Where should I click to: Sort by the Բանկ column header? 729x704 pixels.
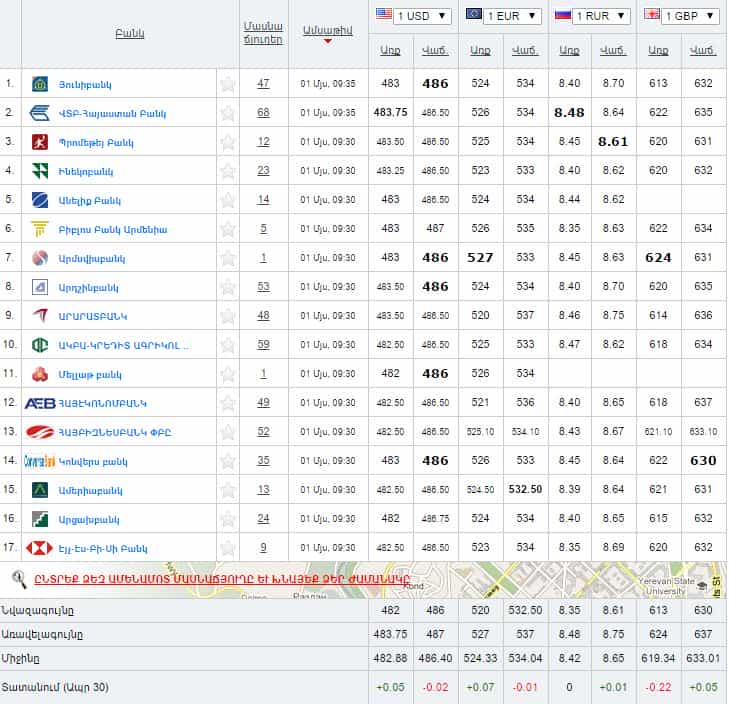pos(130,34)
